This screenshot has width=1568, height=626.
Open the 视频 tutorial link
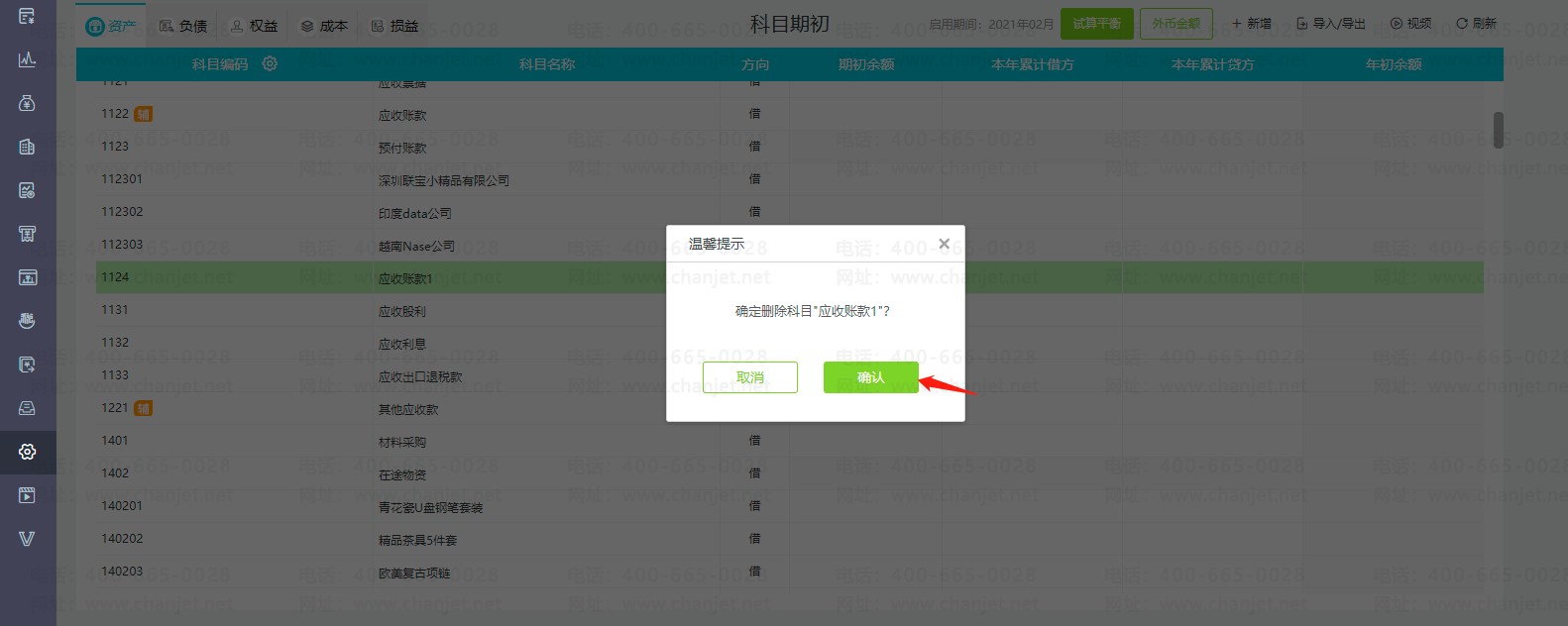(x=1410, y=23)
